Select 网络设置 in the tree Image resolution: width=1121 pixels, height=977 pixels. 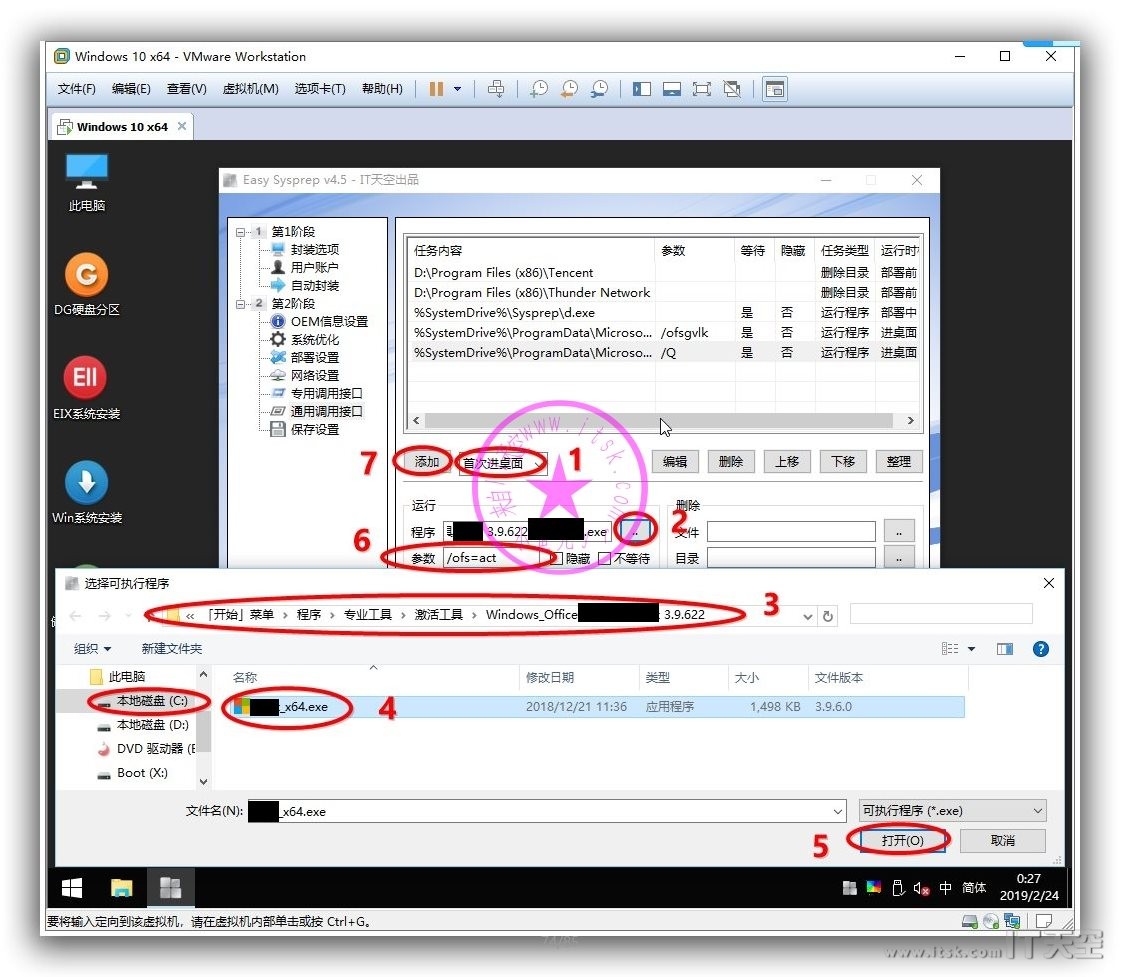click(x=315, y=375)
